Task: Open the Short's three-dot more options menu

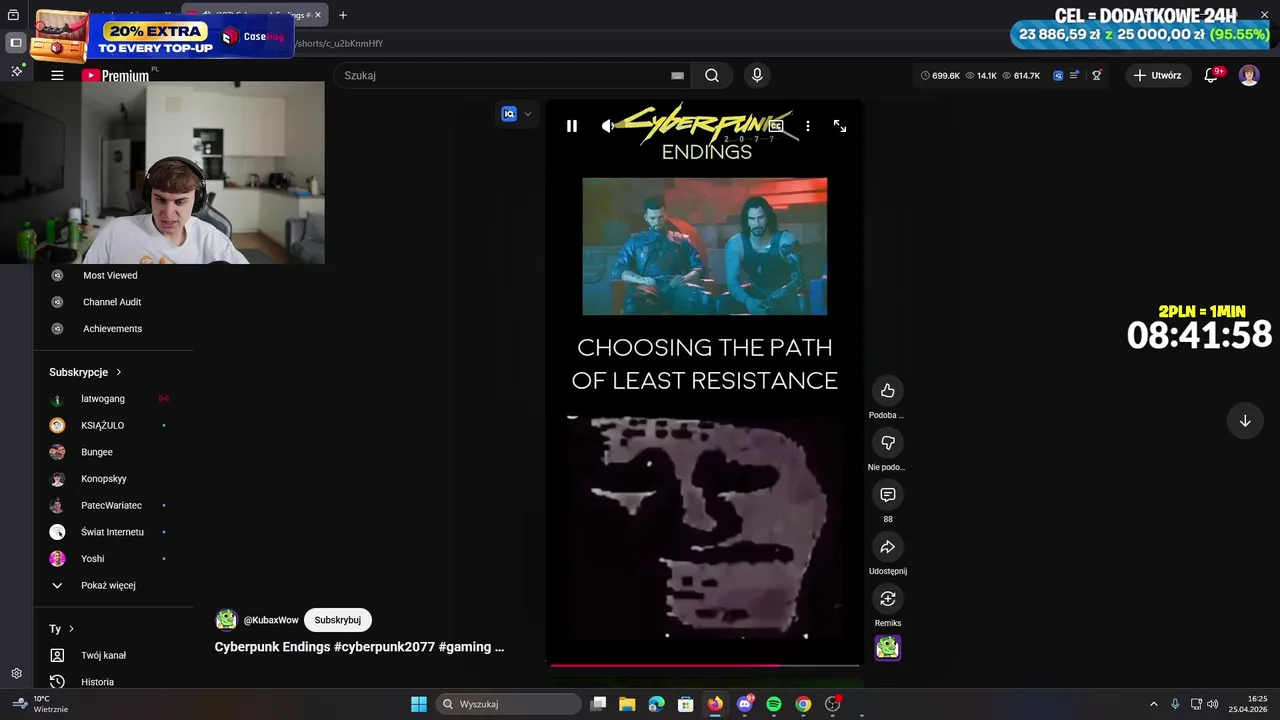Action: (x=807, y=126)
